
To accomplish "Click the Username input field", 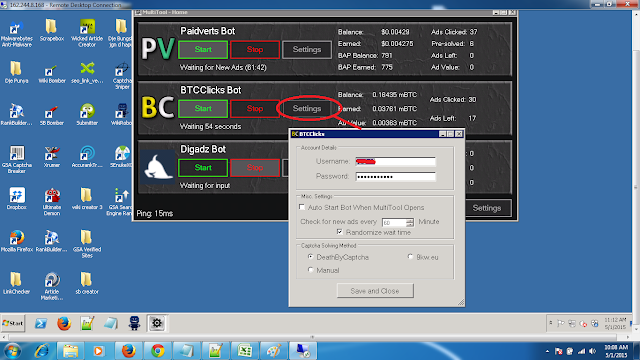I will pos(396,162).
